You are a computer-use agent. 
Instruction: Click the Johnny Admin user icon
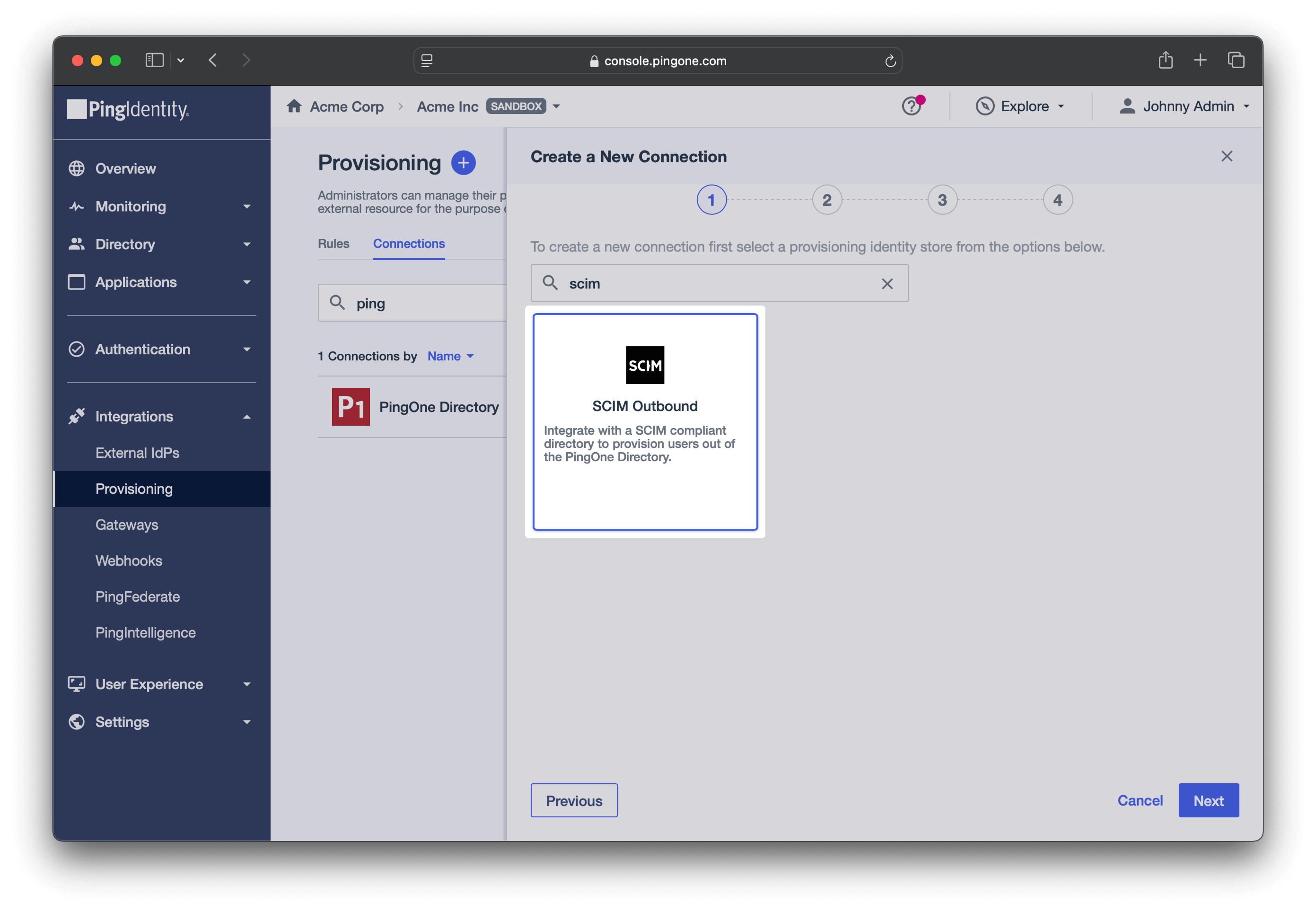click(x=1127, y=106)
